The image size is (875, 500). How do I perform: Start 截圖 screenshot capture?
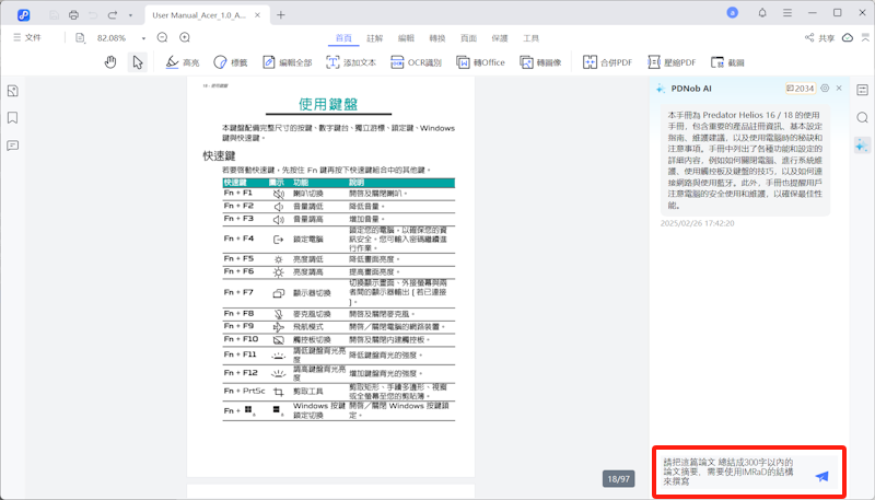click(728, 62)
